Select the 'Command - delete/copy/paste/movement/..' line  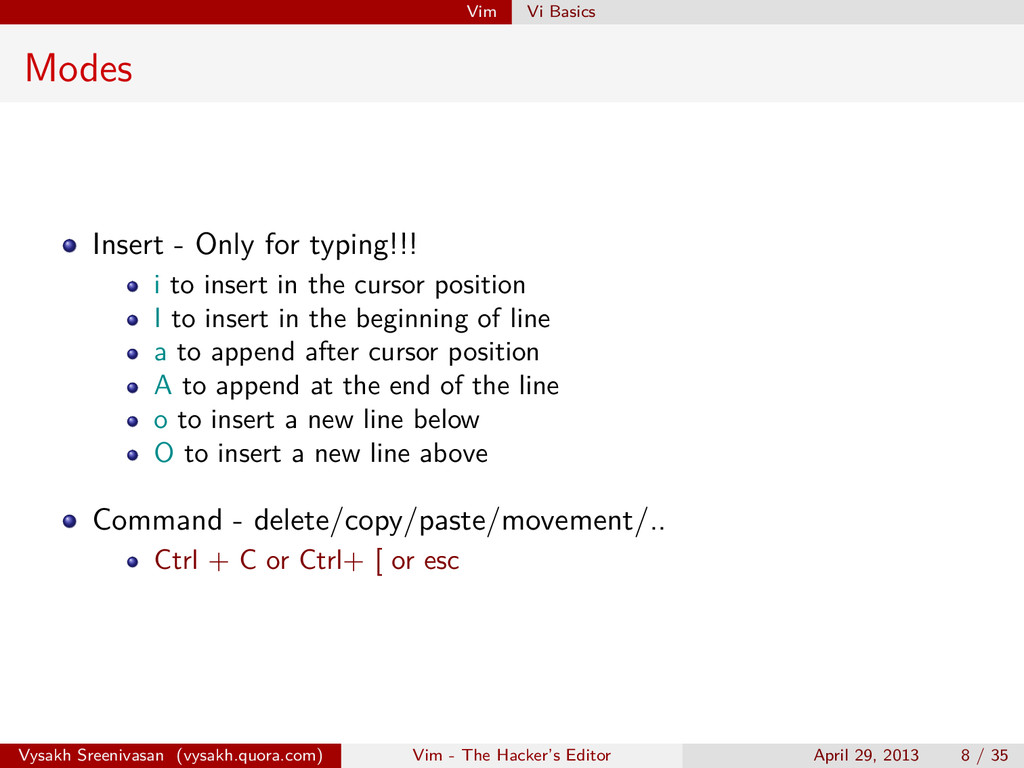pyautogui.click(x=379, y=520)
